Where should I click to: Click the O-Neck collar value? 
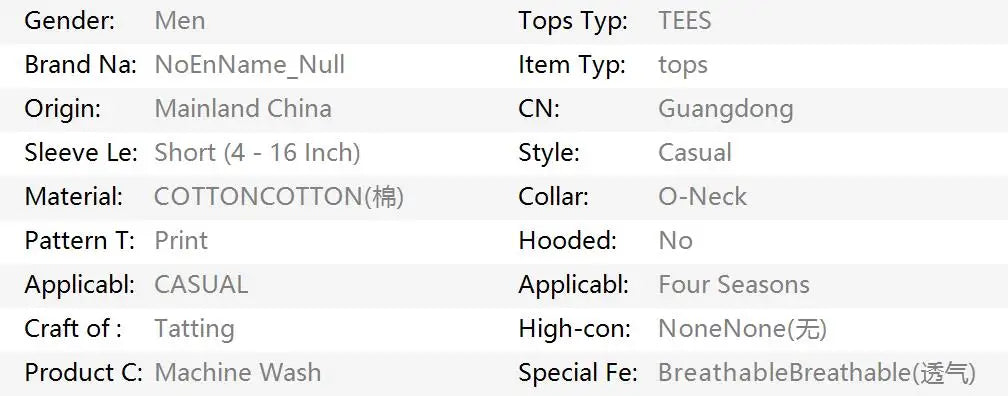coord(703,197)
